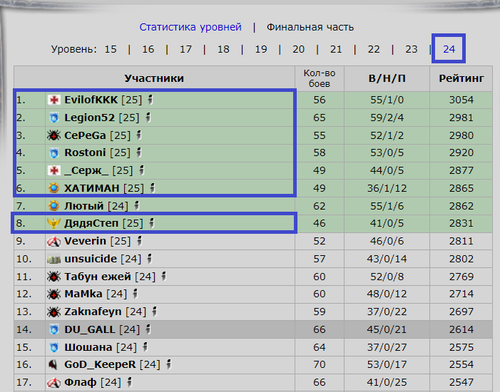
Task: Click the spider icon beside Табун ежей
Action: pos(54,277)
